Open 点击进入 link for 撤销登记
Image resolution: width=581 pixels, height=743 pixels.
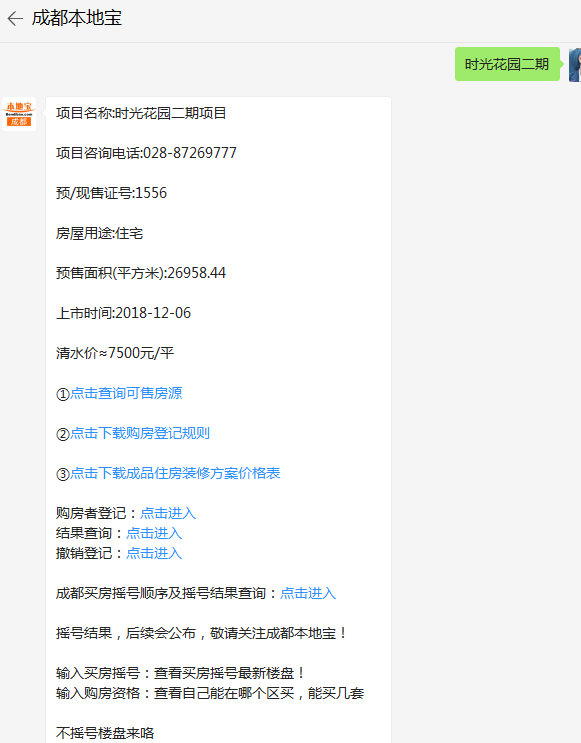point(154,553)
